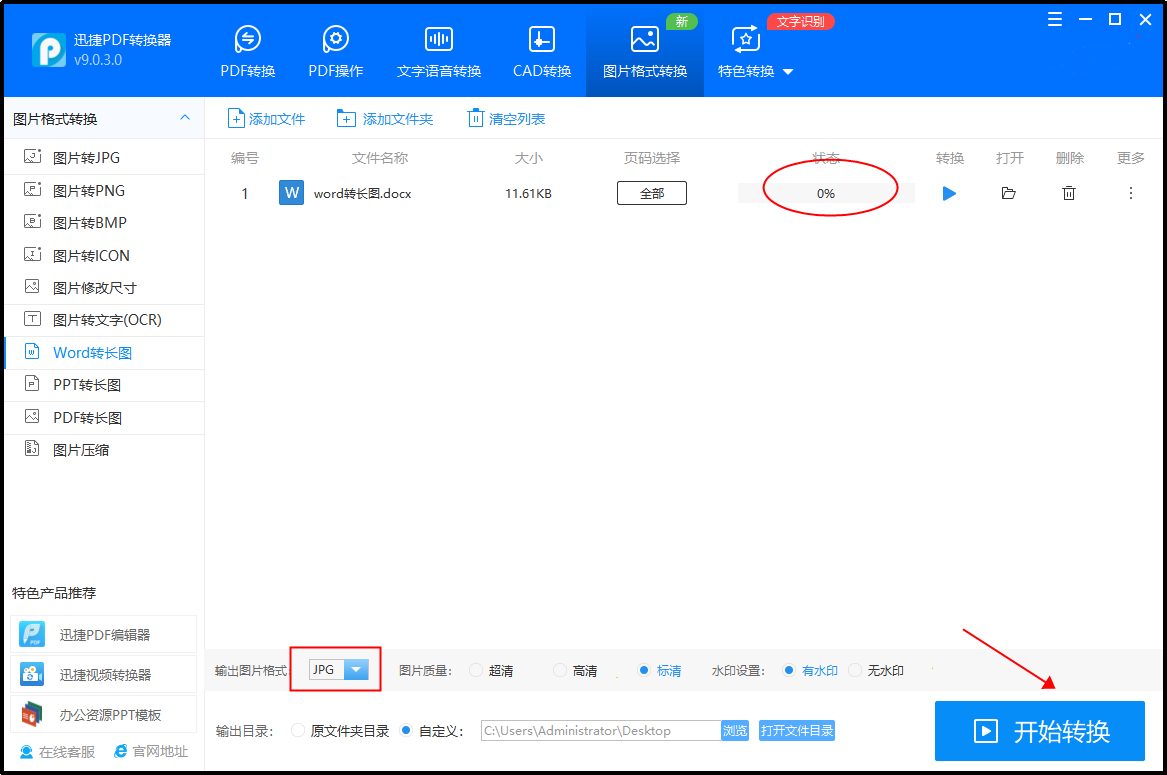Select 图片转BMP in sidebar

click(104, 223)
